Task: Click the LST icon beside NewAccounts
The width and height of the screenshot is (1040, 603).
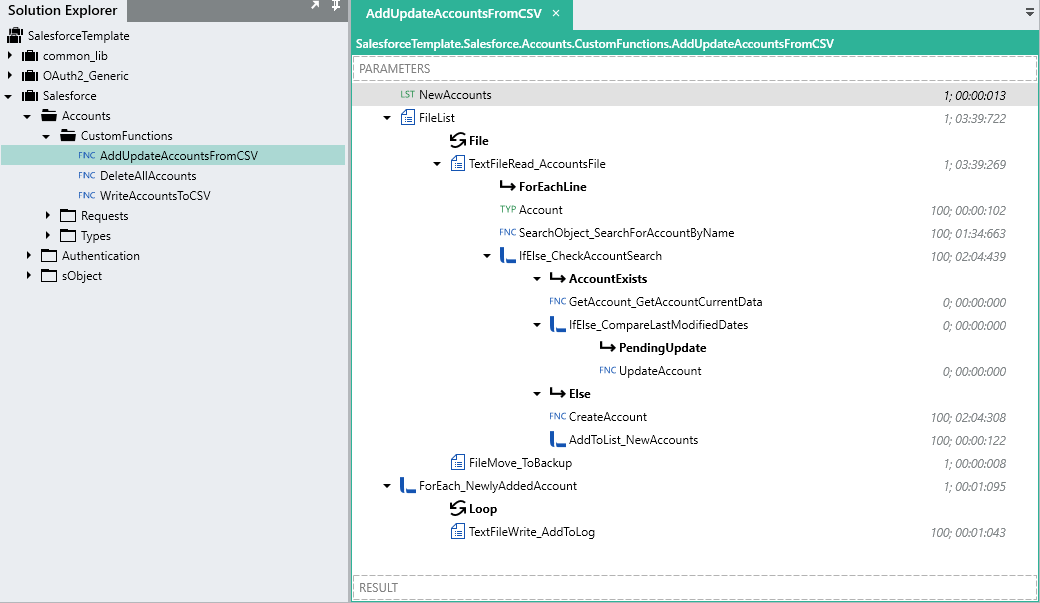Action: click(x=407, y=95)
